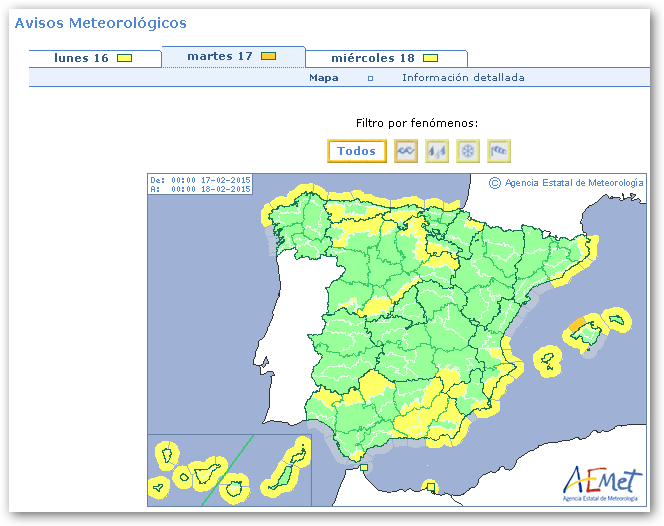Image resolution: width=664 pixels, height=526 pixels.
Task: Switch to the miércoles 18 tab
Action: pyautogui.click(x=384, y=58)
